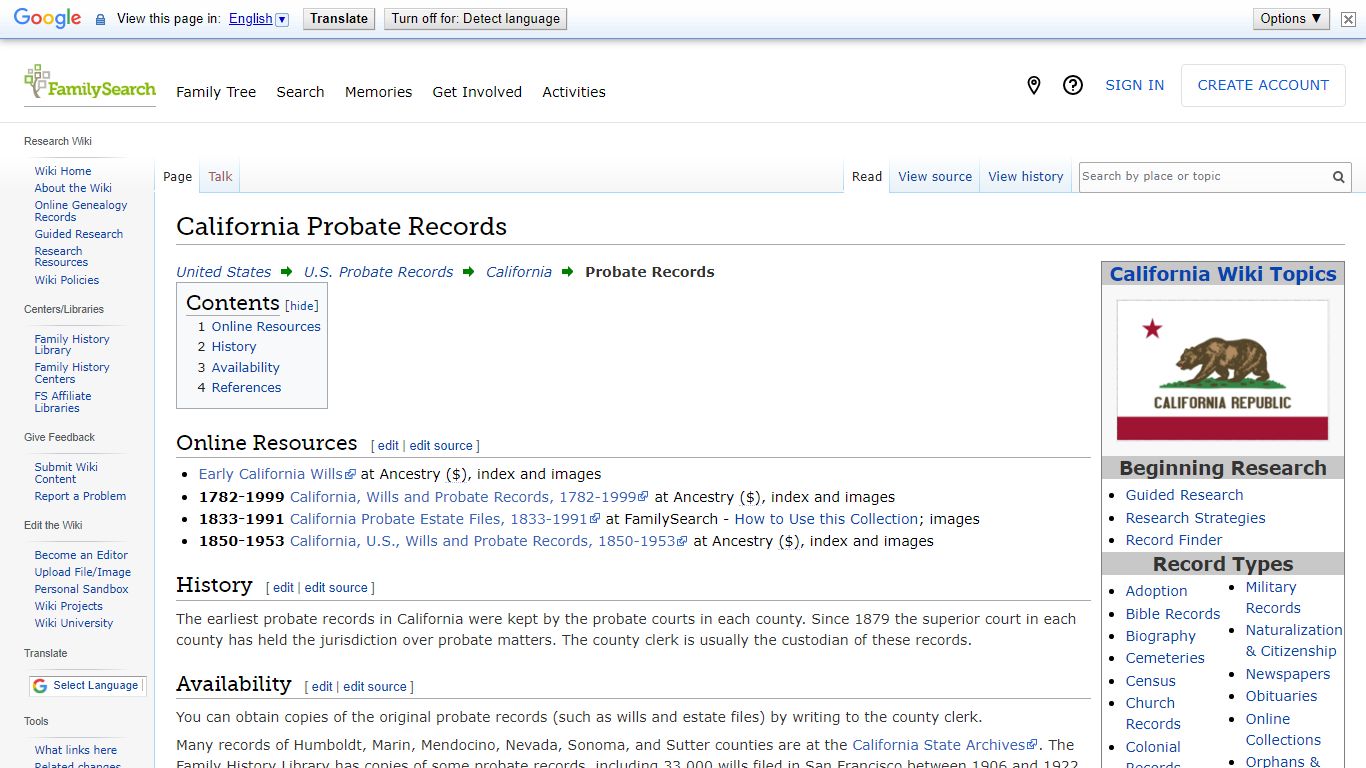1366x768 pixels.
Task: Click the Translate button
Action: pos(339,19)
